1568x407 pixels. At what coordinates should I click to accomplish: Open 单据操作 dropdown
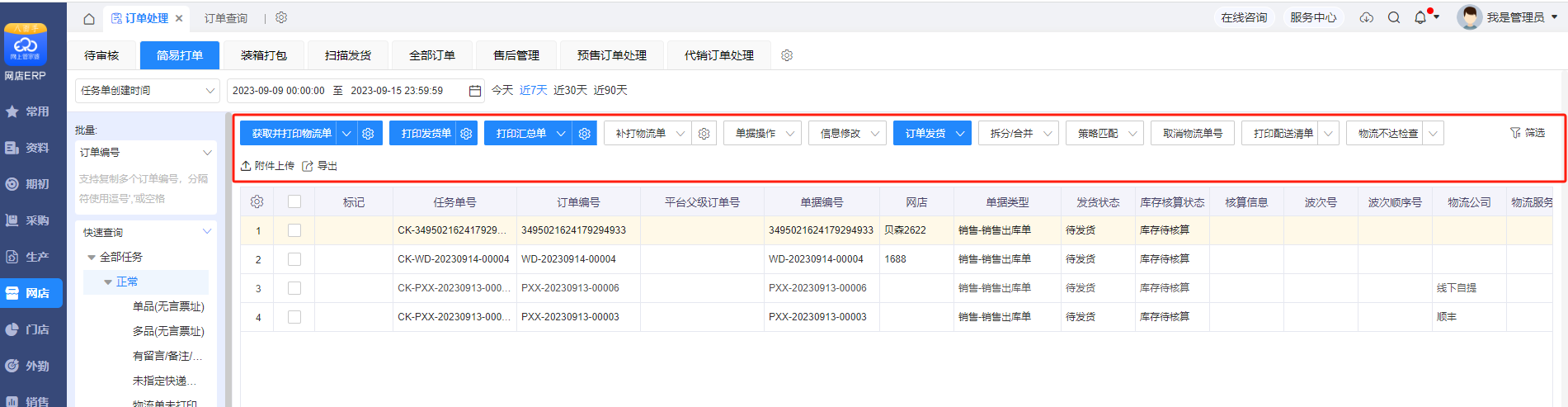click(762, 133)
